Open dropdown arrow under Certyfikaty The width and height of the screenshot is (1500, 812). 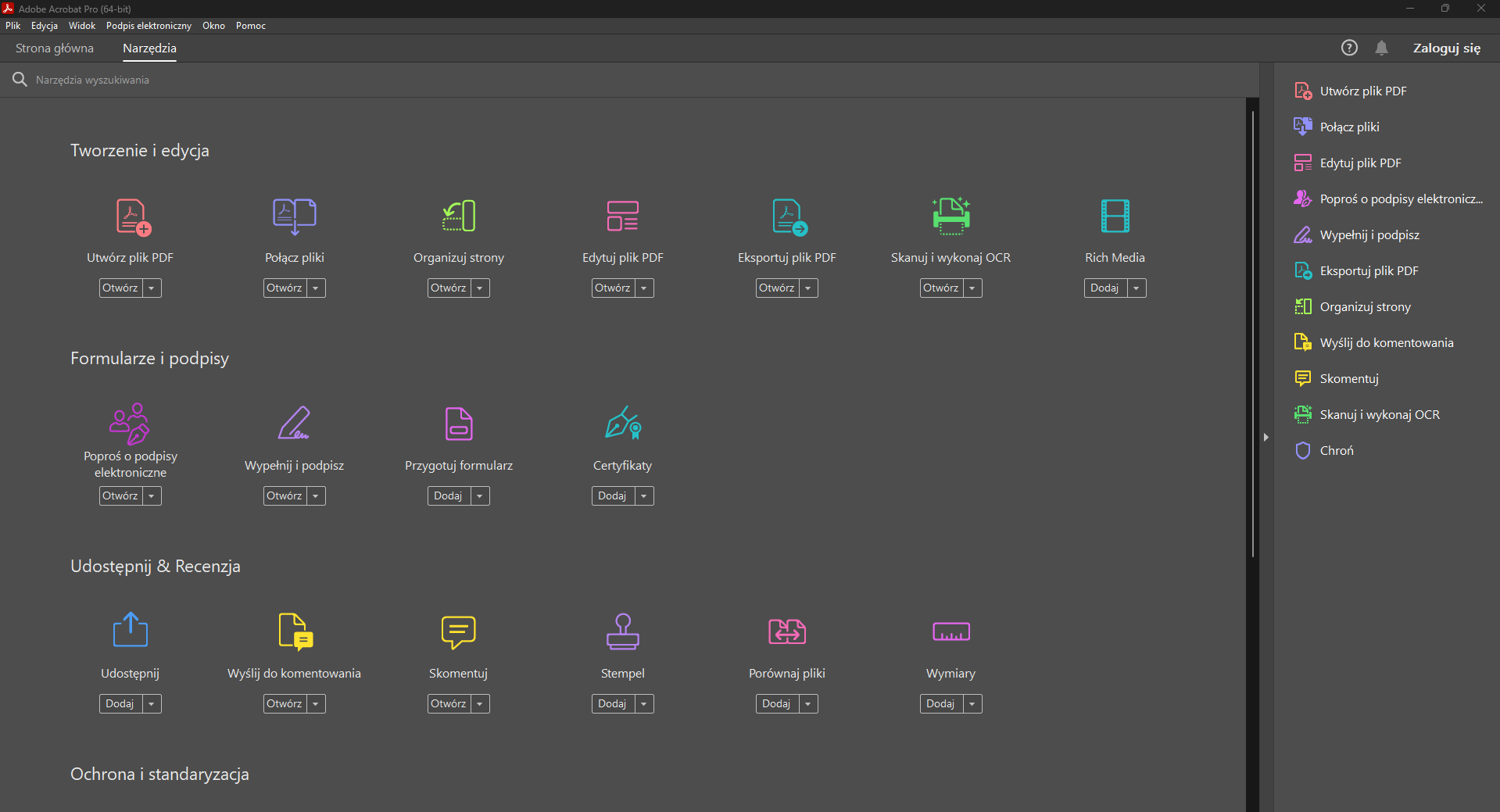644,496
